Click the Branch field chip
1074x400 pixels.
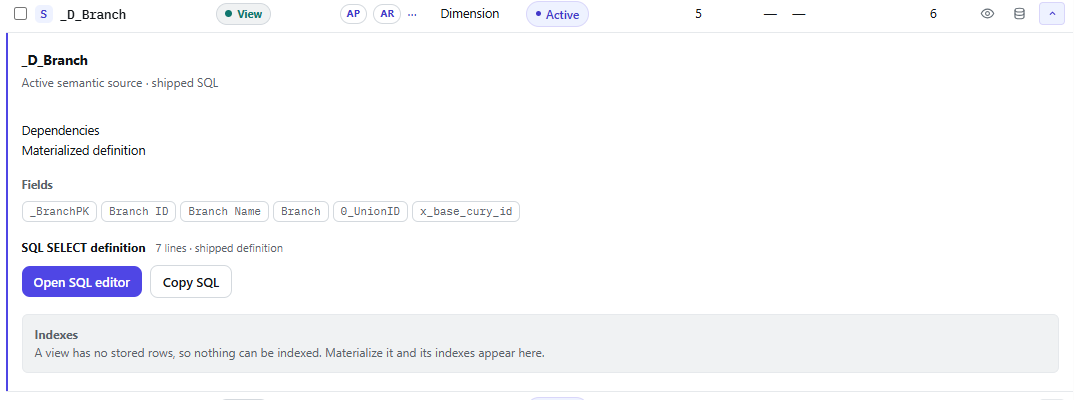click(301, 211)
